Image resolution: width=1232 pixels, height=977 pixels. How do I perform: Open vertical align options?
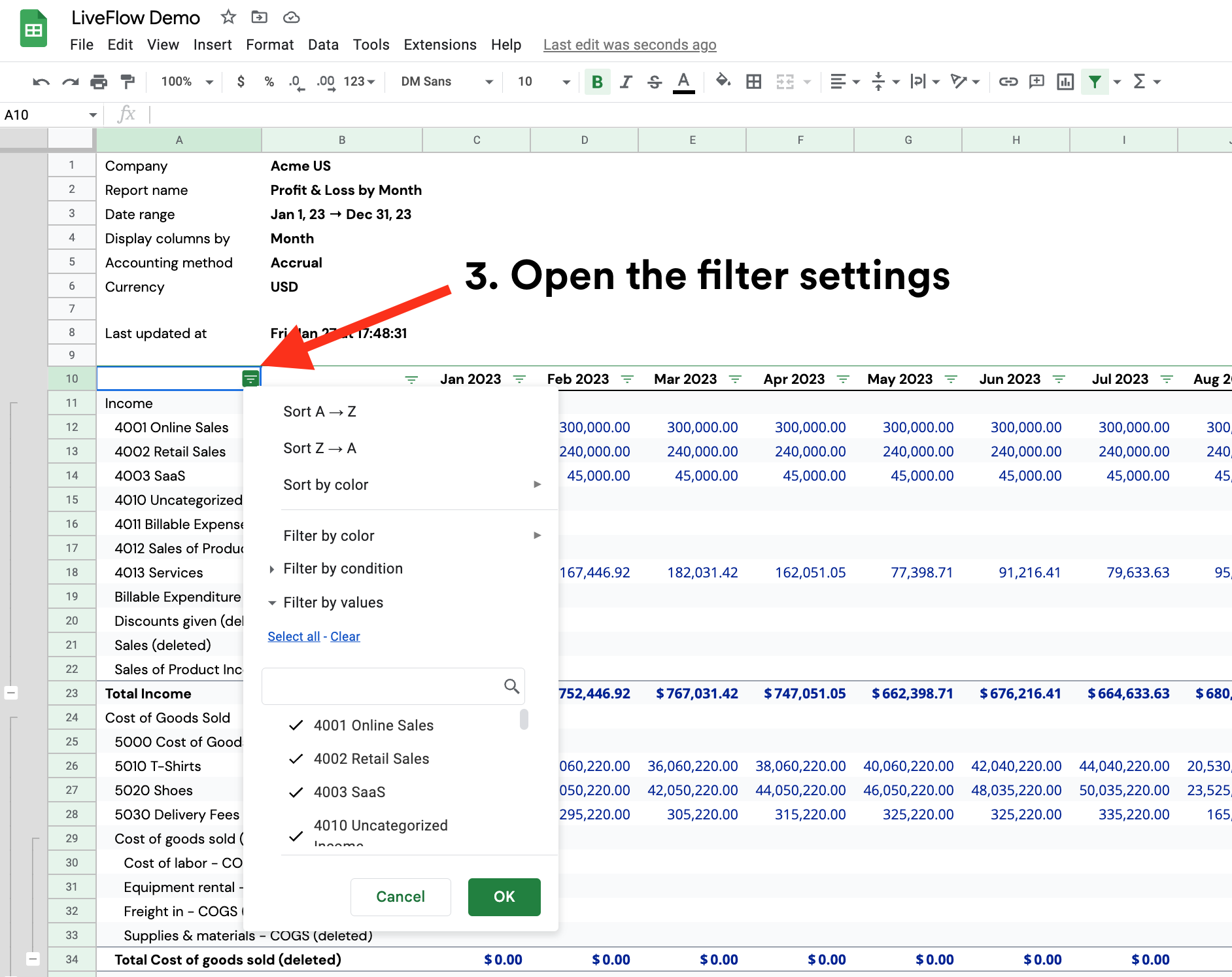pos(885,82)
